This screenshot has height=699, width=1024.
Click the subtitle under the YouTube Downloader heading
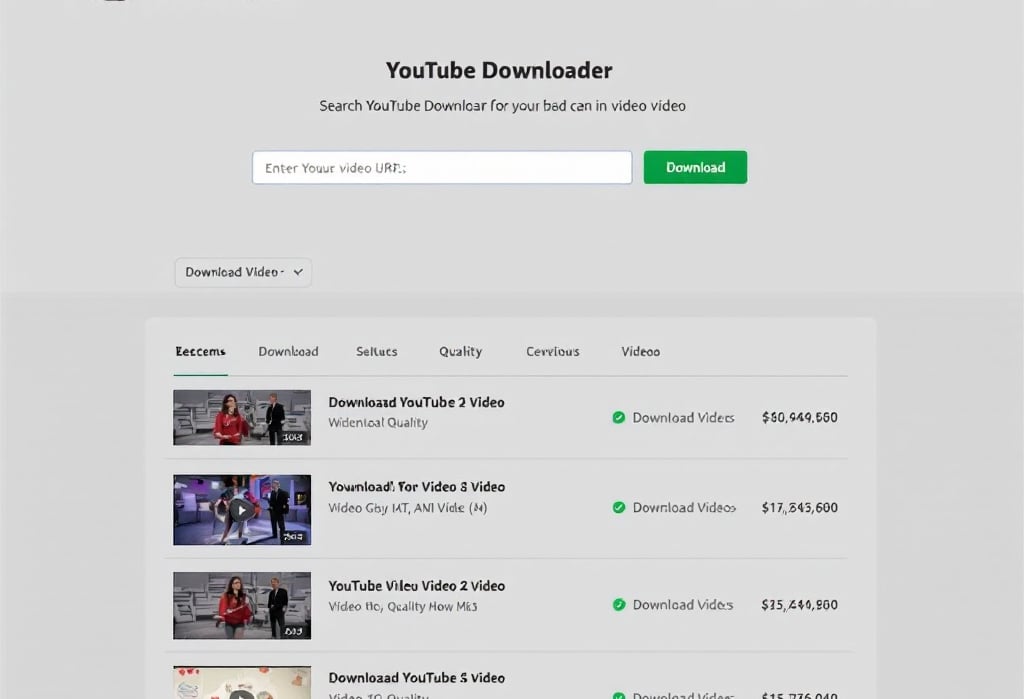click(502, 106)
